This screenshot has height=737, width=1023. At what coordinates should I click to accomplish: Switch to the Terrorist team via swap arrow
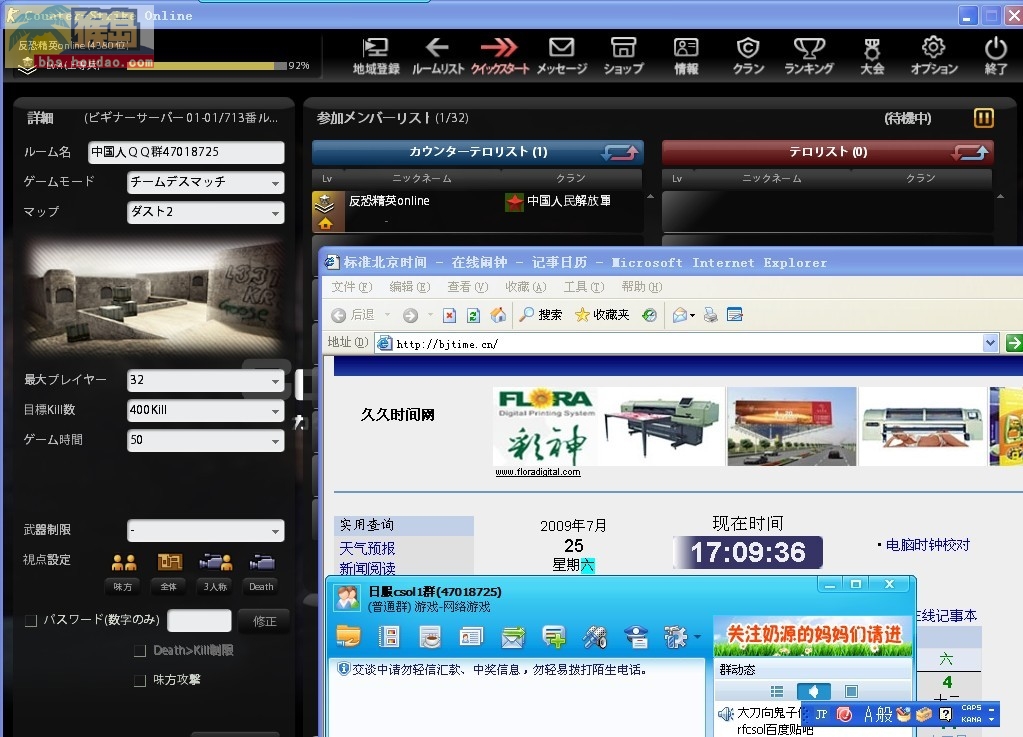970,153
